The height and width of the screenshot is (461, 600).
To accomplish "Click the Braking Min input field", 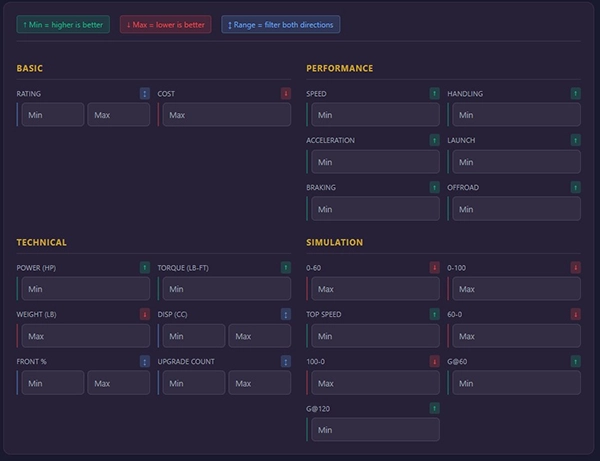I will click(375, 209).
